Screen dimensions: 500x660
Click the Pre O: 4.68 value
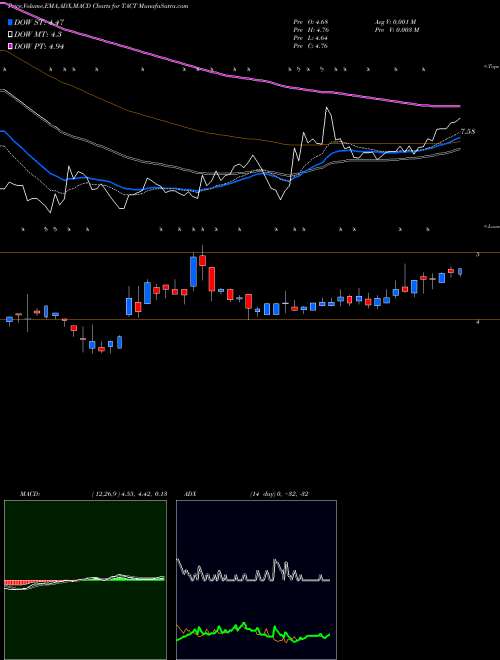coord(311,22)
